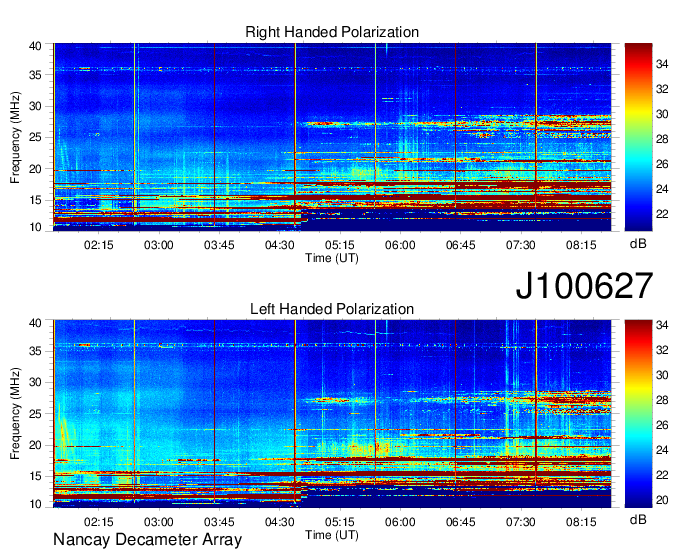680x552 pixels.
Task: Click the 06:00 tick on bottom time axis
Action: click(x=400, y=522)
